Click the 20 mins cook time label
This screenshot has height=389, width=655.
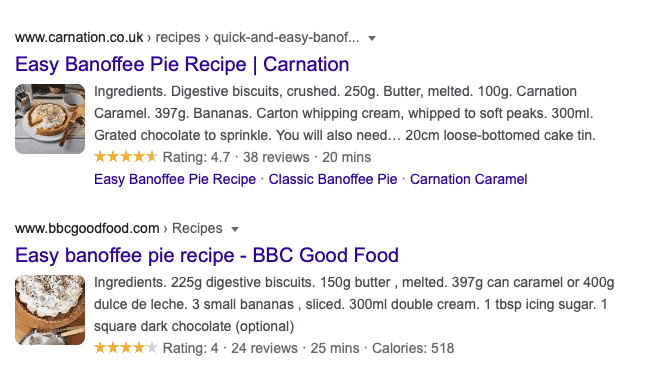[x=346, y=158]
